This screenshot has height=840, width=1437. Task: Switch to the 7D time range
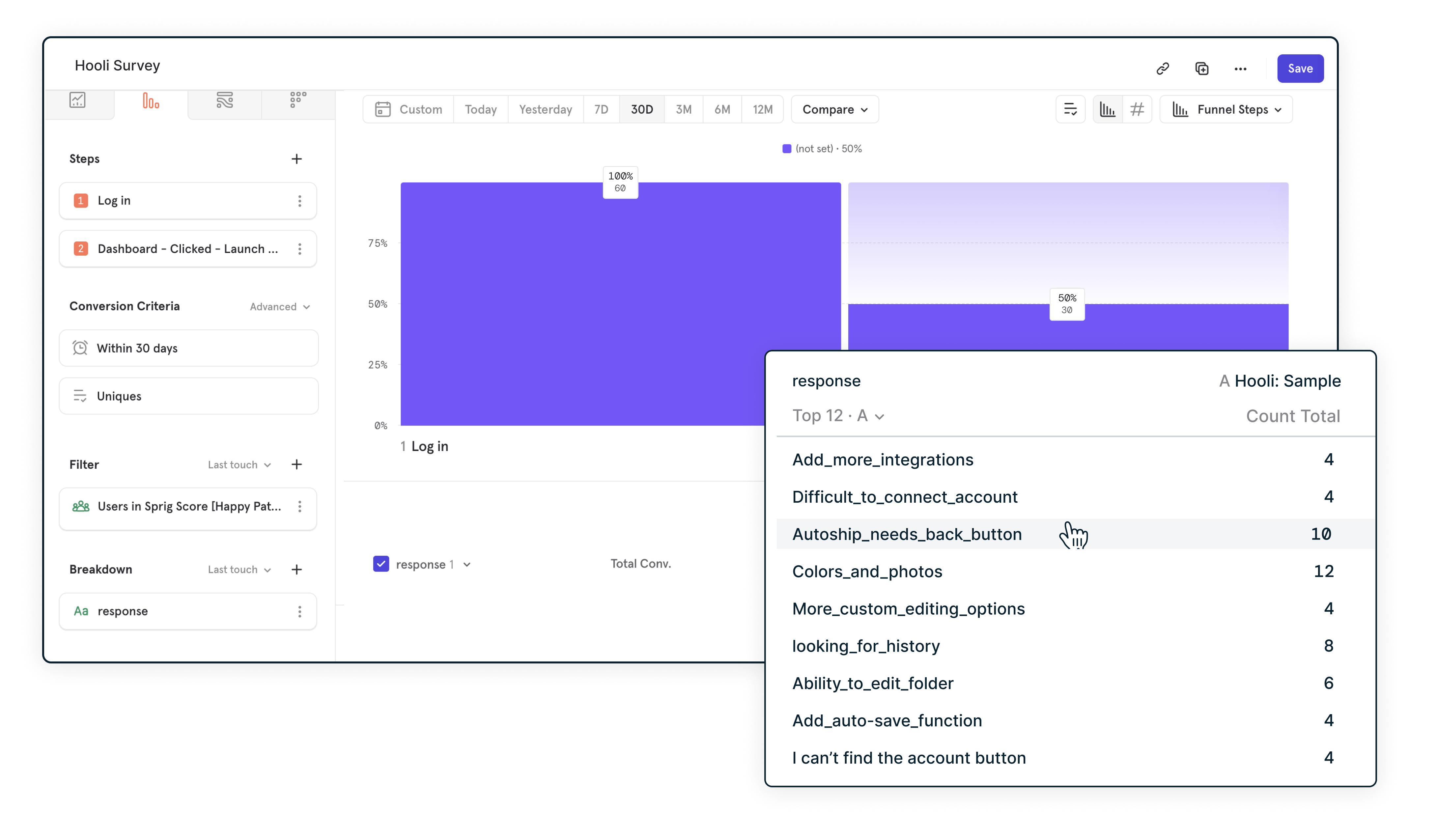point(601,109)
